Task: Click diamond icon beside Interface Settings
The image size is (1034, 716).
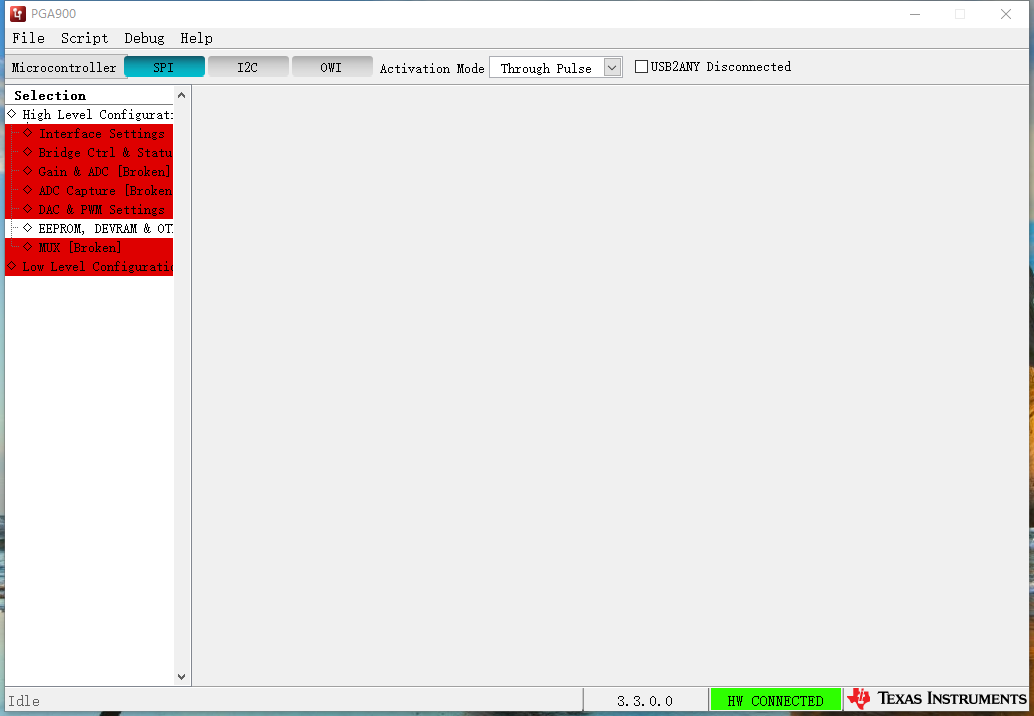Action: point(28,133)
